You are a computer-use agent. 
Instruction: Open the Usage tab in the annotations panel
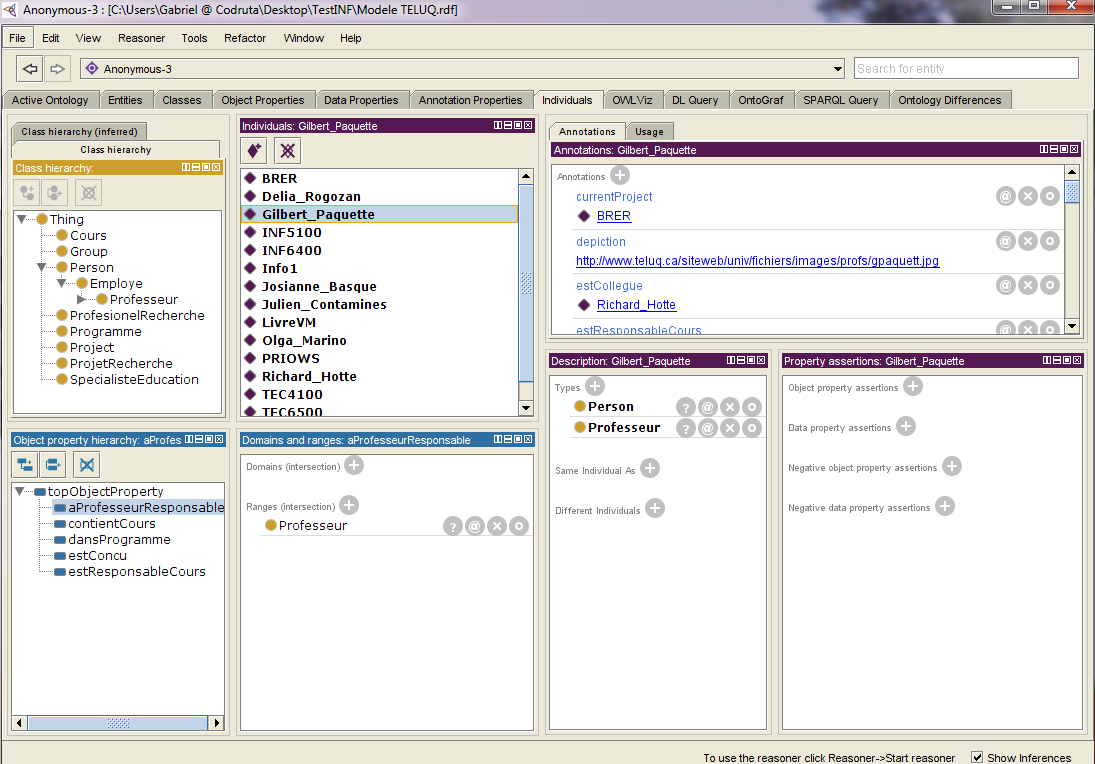(x=649, y=131)
